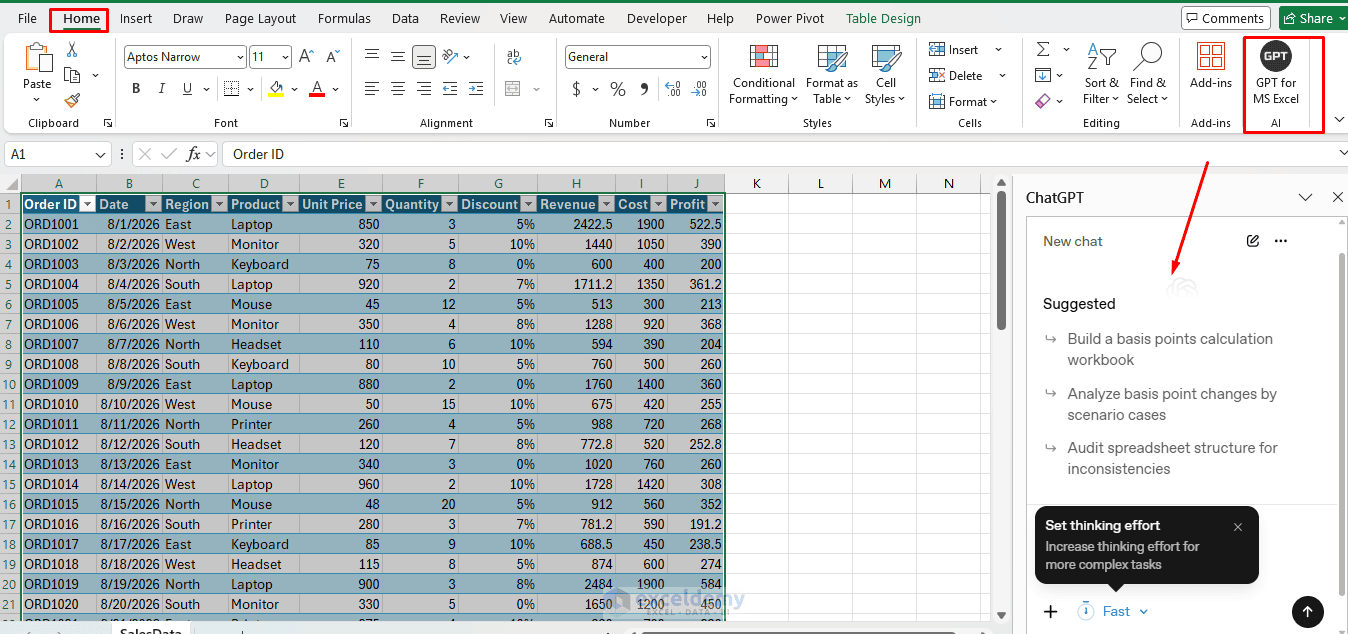This screenshot has width=1348, height=634.
Task: Click Center alignment icon
Action: pos(398,89)
